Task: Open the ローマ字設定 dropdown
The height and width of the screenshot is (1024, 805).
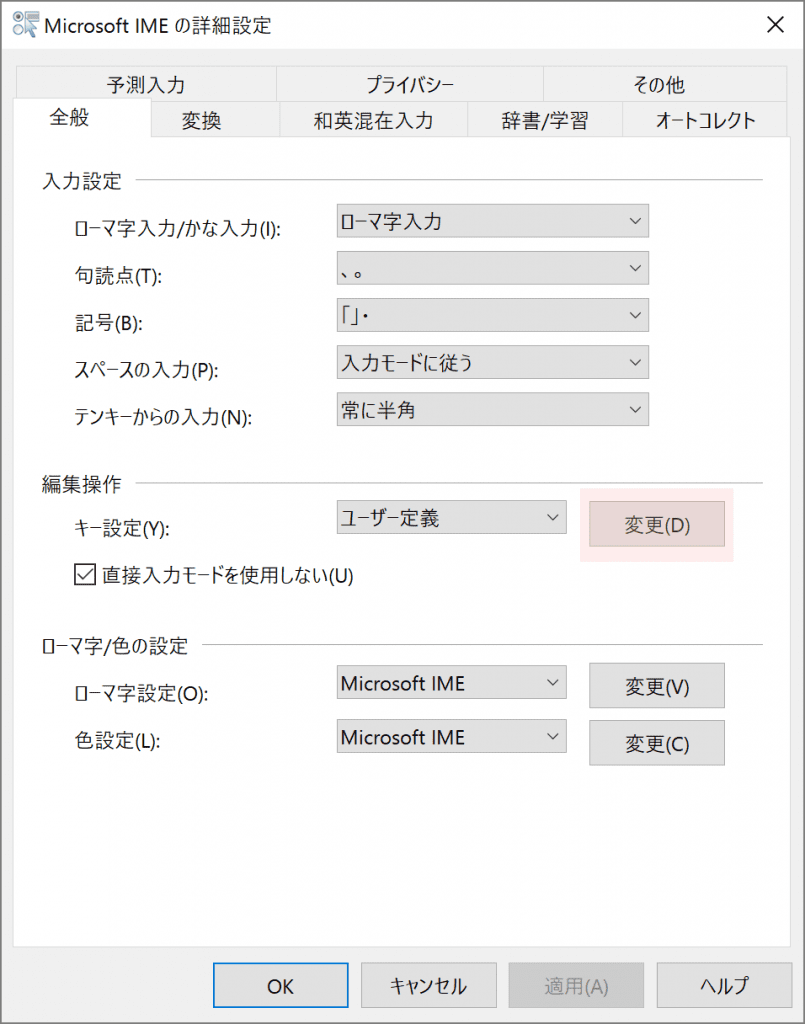Action: click(452, 684)
